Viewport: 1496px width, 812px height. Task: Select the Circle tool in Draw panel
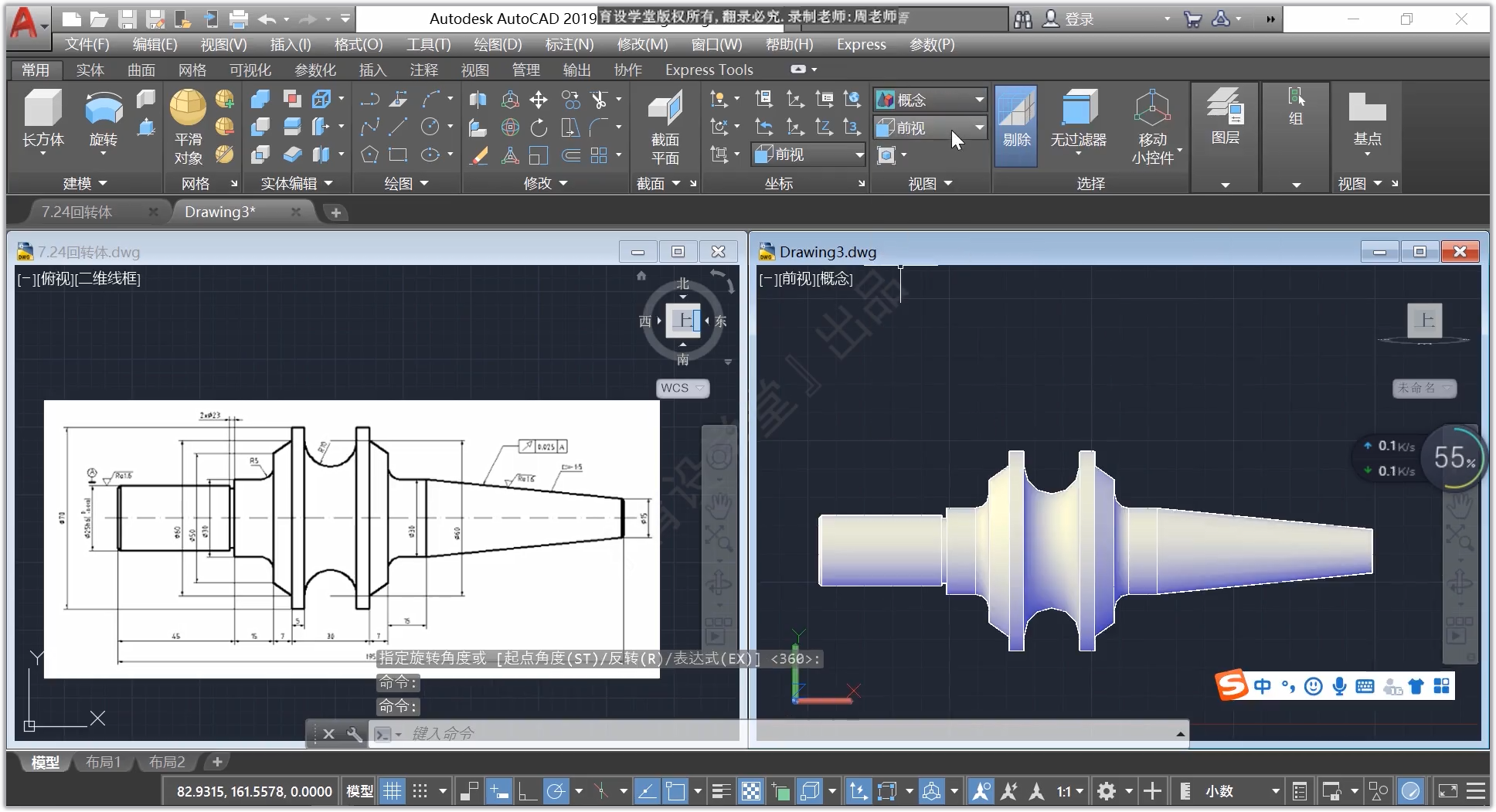430,127
